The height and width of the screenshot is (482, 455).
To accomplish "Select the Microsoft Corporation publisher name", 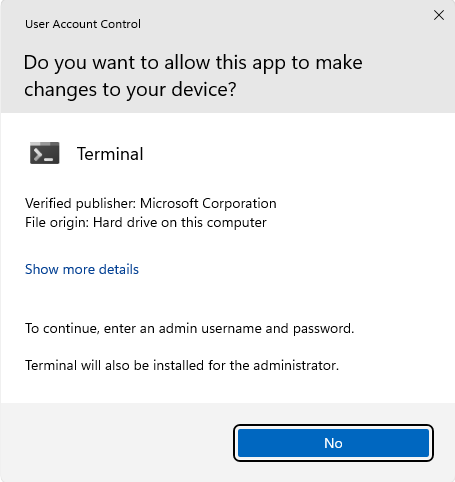I will point(208,203).
